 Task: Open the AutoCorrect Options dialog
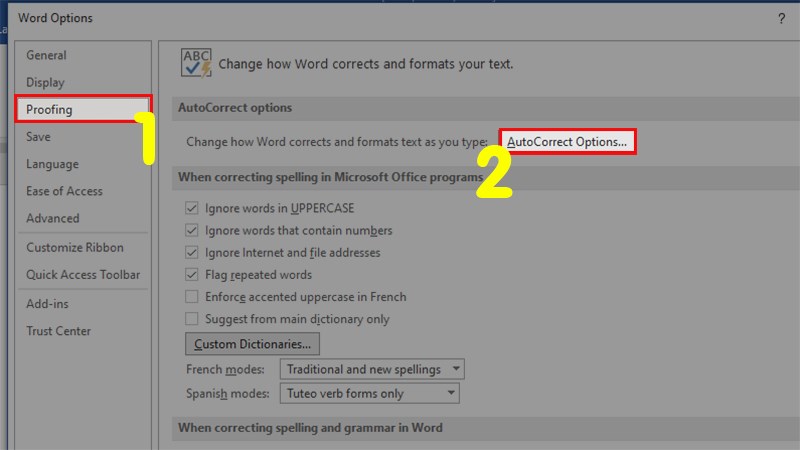tap(567, 142)
